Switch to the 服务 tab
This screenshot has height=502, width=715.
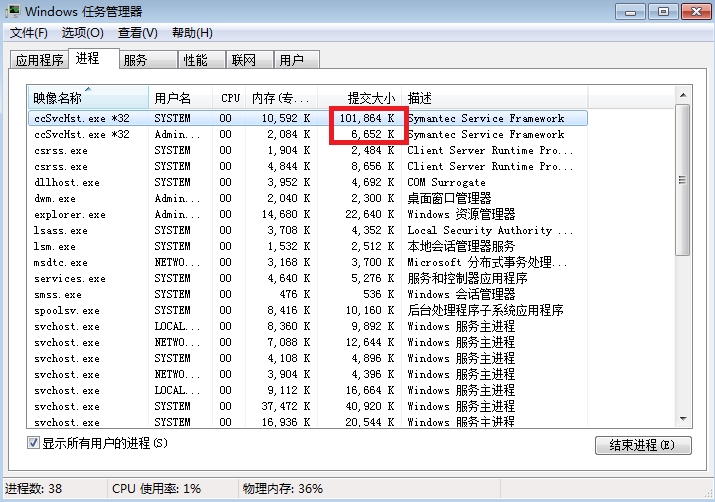point(135,60)
